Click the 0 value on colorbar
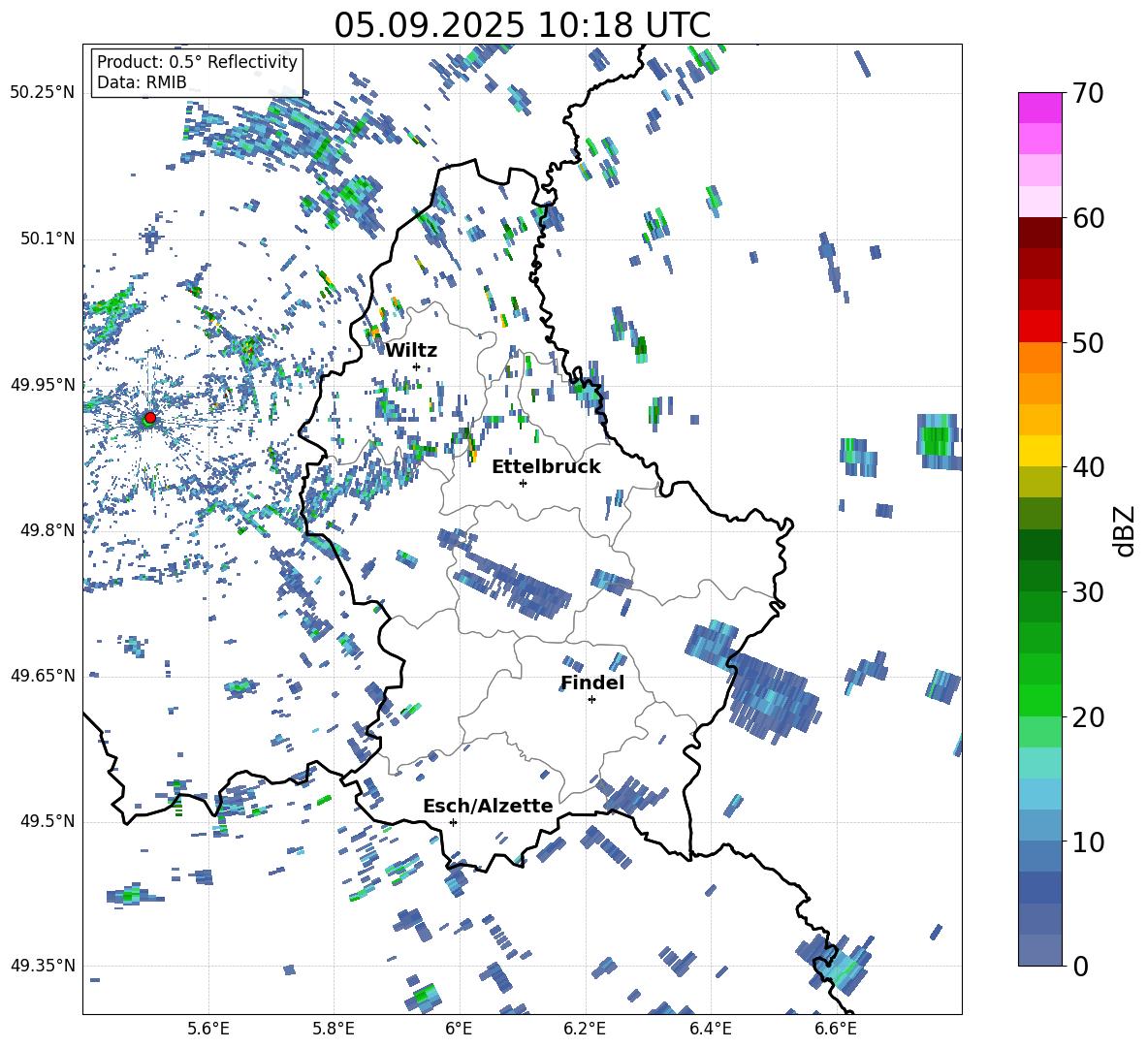Viewport: 1148px width, 1048px height. tap(1080, 966)
